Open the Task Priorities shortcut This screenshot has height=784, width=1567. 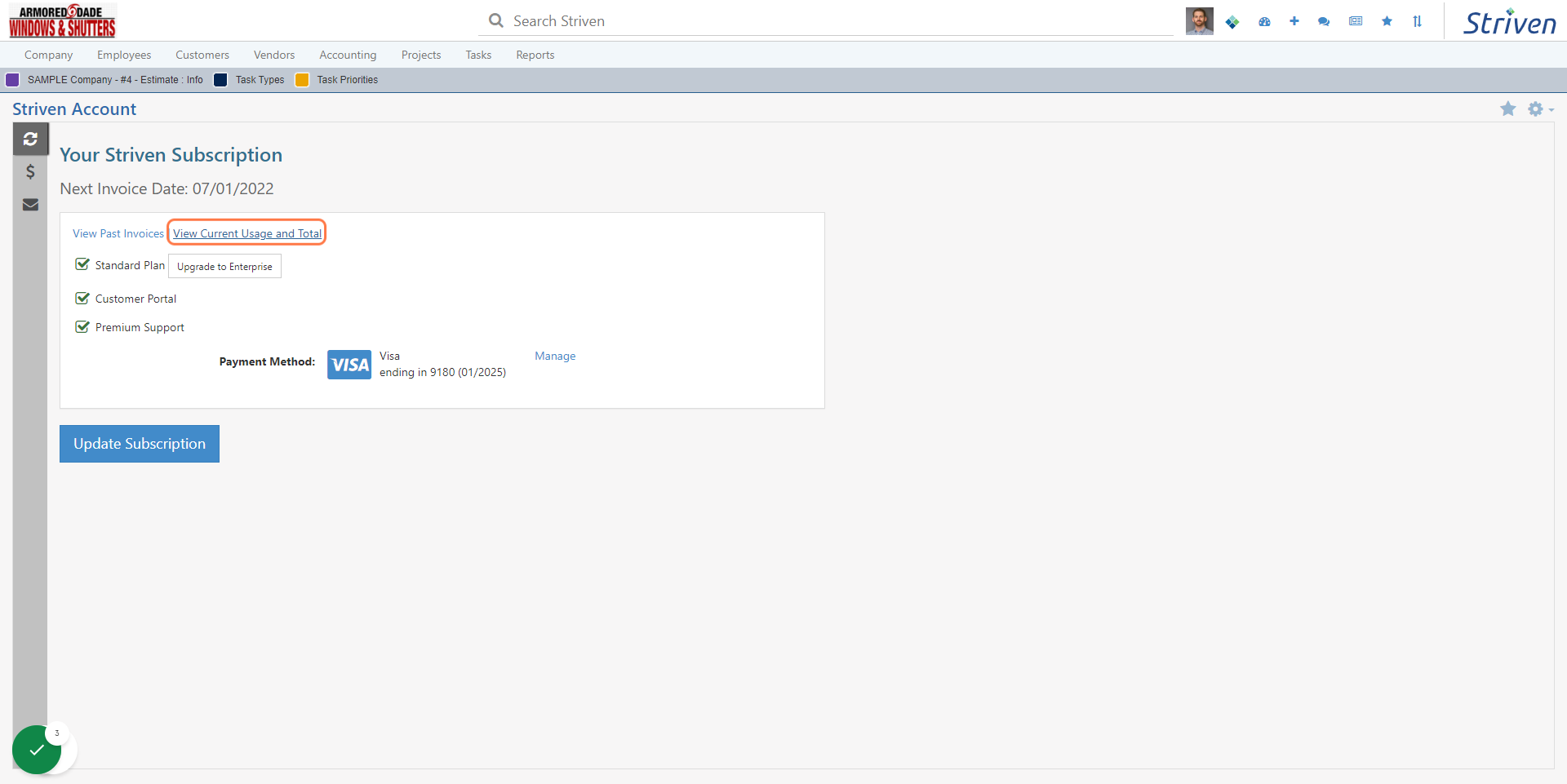[348, 80]
